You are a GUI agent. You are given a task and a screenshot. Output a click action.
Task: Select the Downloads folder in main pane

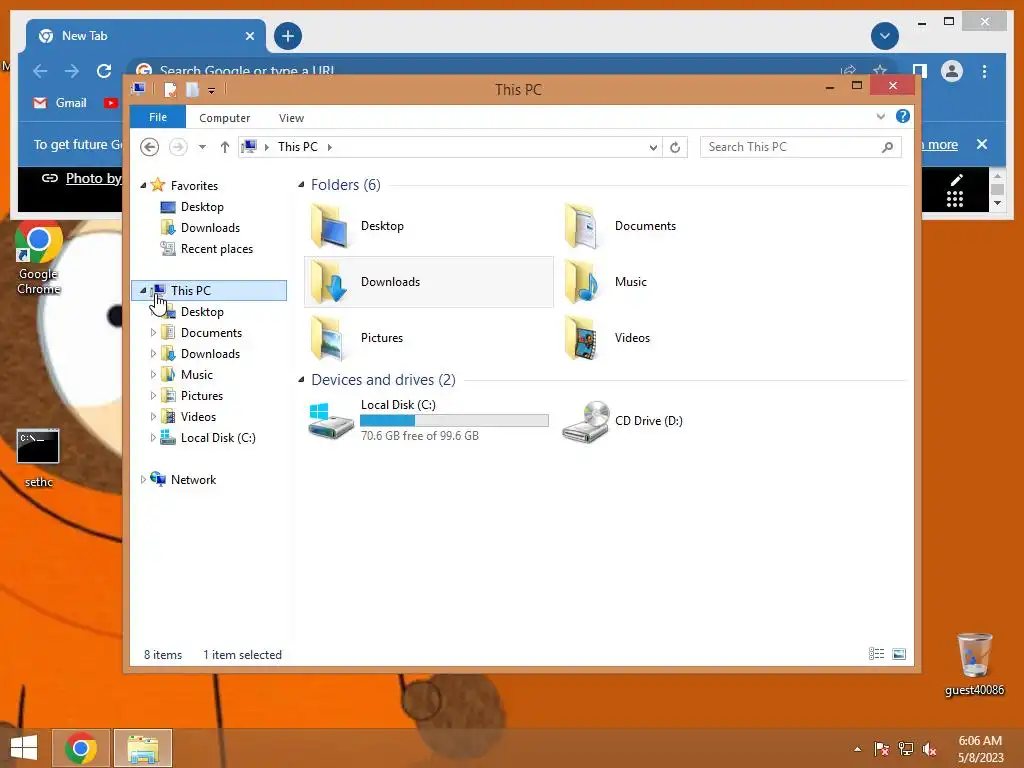point(428,282)
